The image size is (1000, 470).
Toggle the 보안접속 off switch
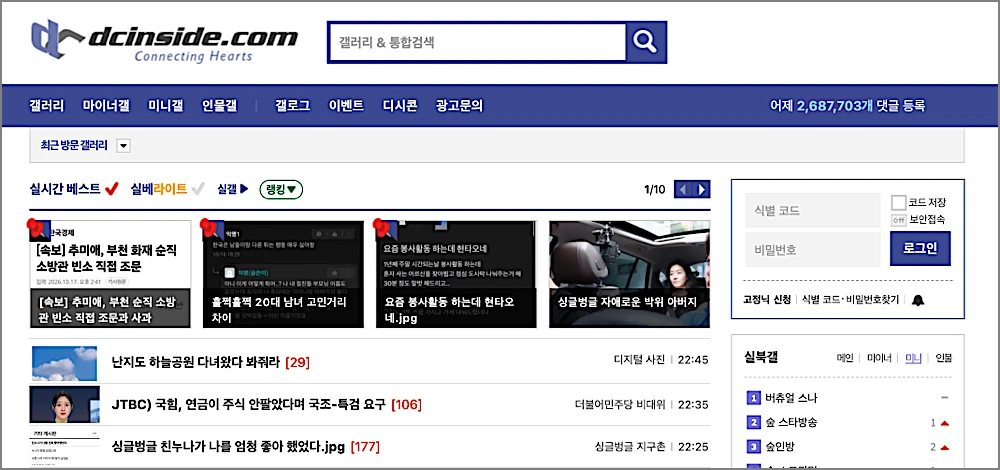click(x=899, y=220)
